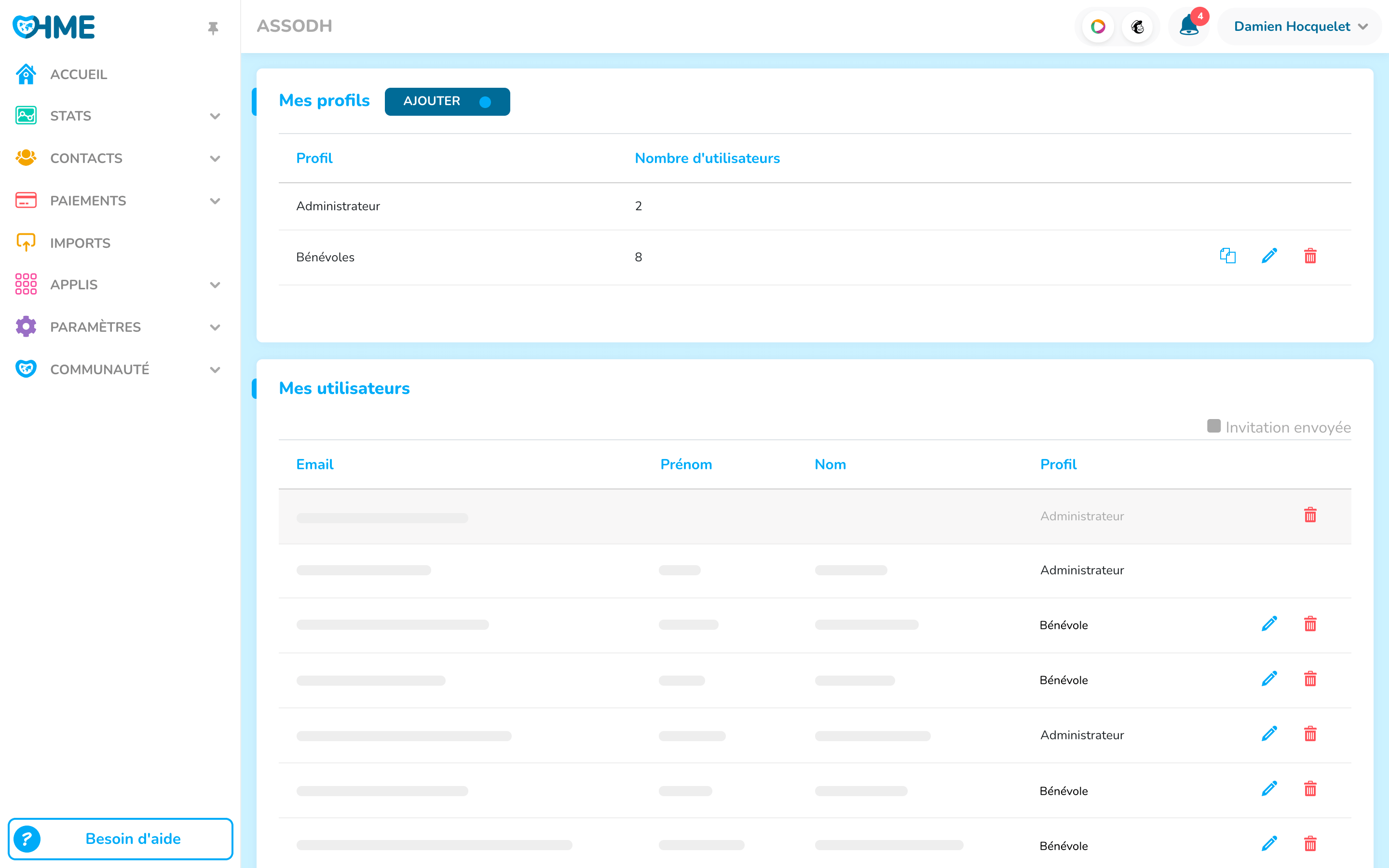Delete the first greyed Administrateur user
Screen dimensions: 1389x868
tap(1310, 515)
